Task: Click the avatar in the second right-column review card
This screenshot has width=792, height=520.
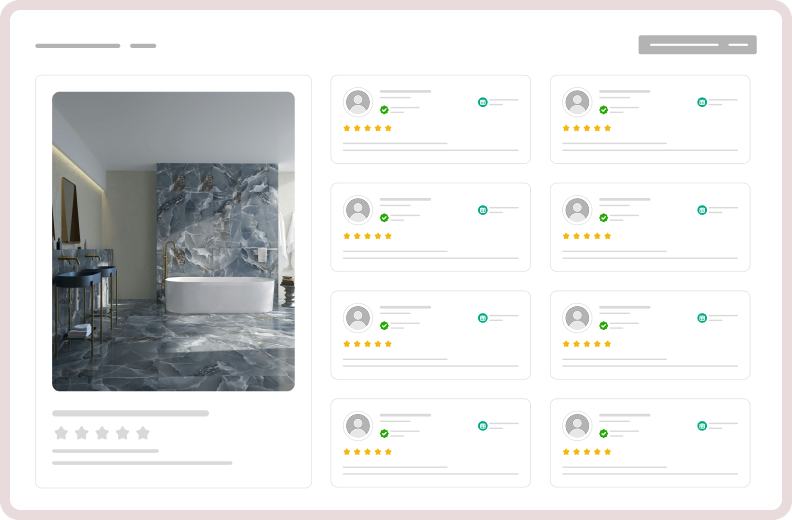Action: tap(577, 210)
